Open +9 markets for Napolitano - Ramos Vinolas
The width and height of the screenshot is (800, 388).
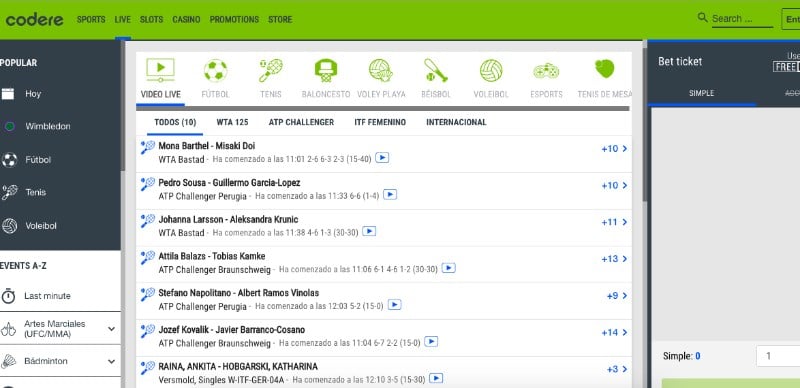[x=617, y=296]
